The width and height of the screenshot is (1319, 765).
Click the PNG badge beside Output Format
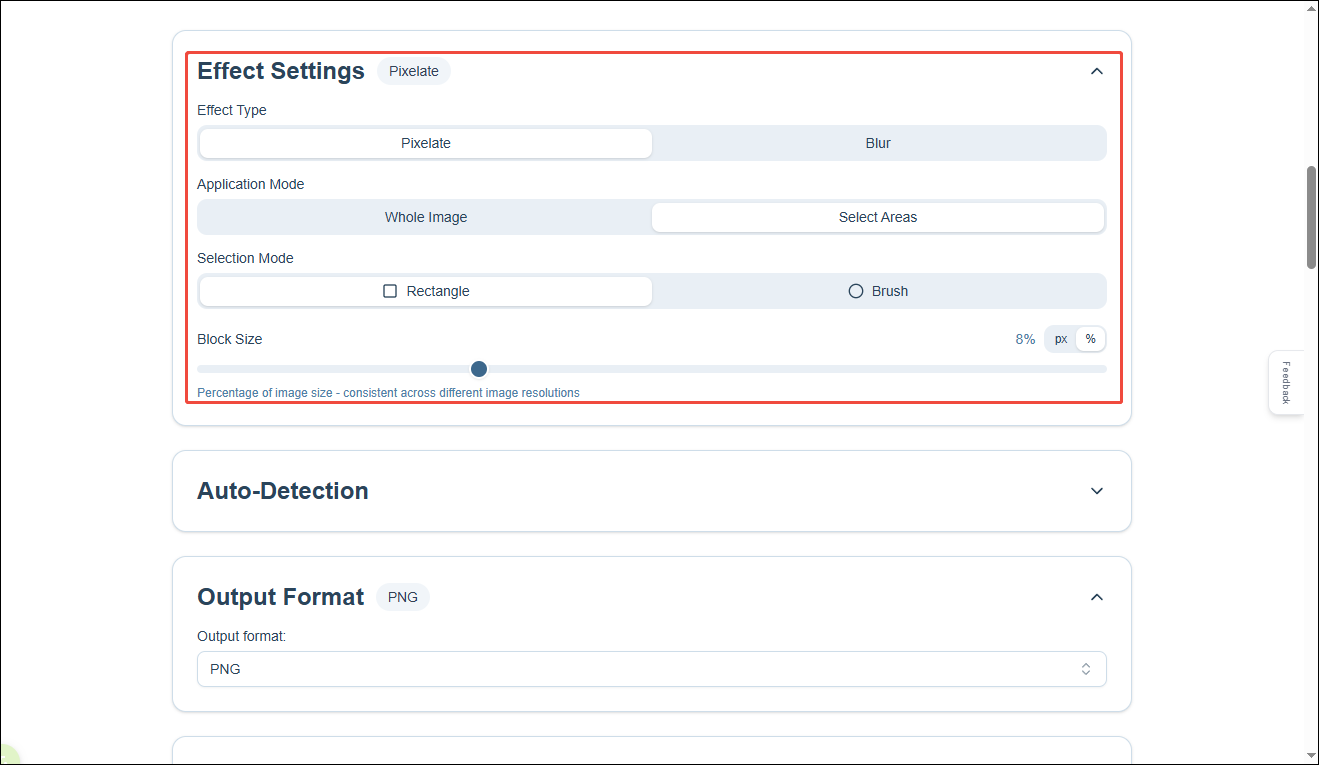click(402, 597)
